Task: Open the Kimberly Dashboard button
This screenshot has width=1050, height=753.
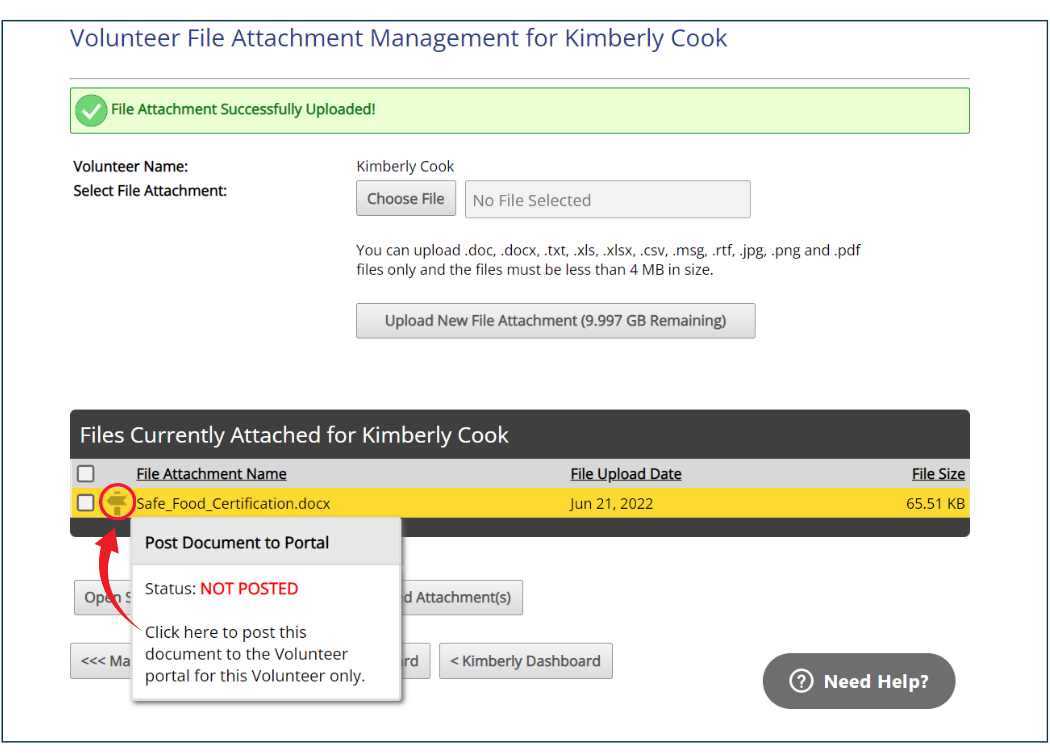Action: pyautogui.click(x=526, y=661)
